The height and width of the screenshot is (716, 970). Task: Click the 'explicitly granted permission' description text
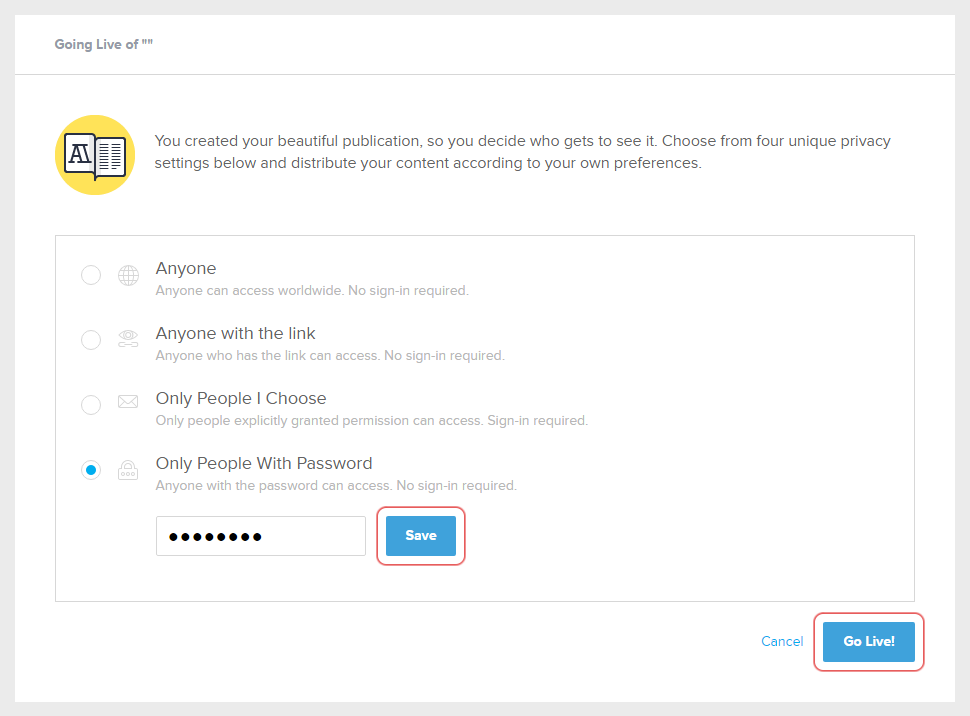371,421
